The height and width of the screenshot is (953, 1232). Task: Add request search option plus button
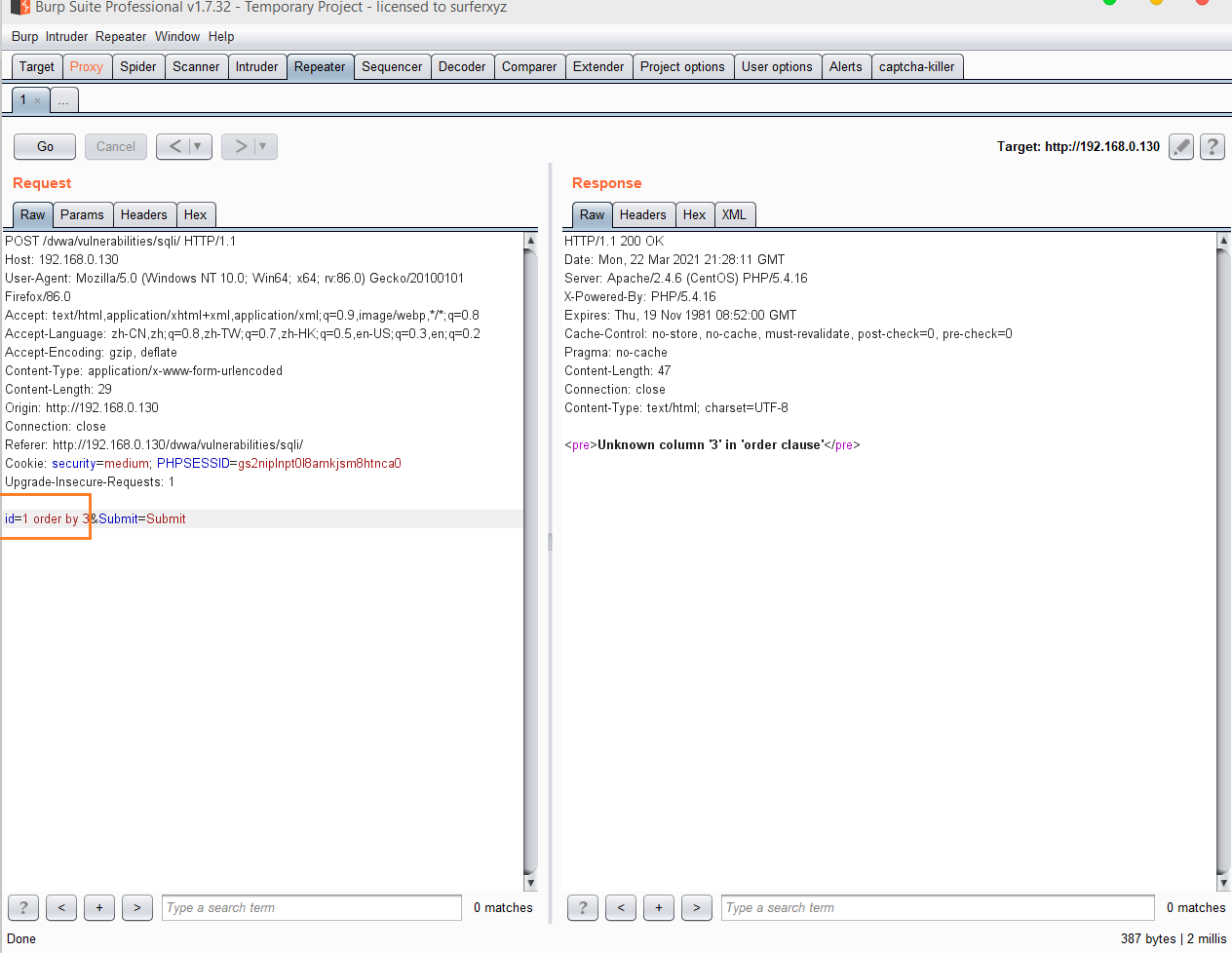pyautogui.click(x=99, y=907)
